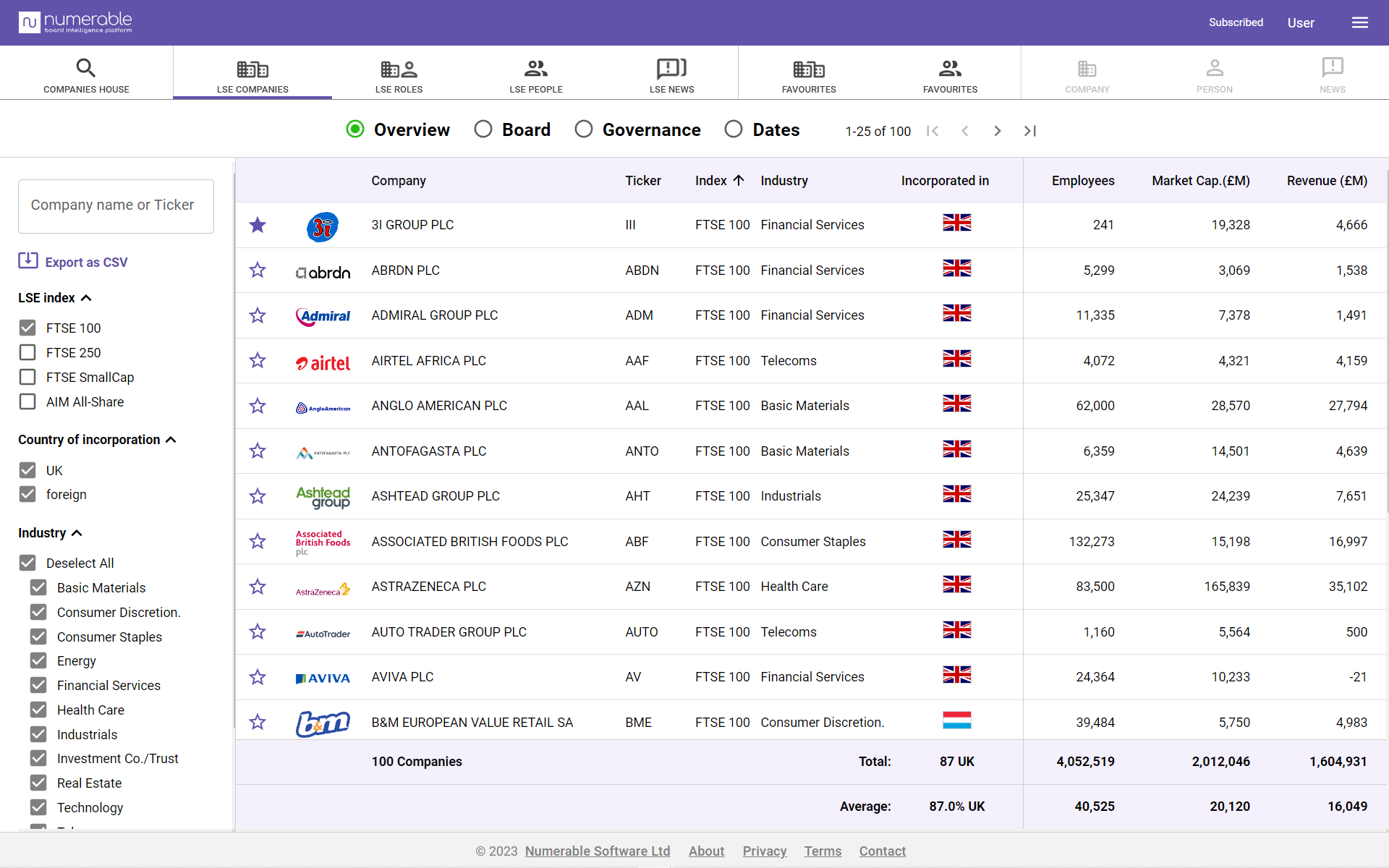The height and width of the screenshot is (868, 1389).
Task: Star B&M EUROPEAN VALUE RETAIL SA
Action: [258, 723]
